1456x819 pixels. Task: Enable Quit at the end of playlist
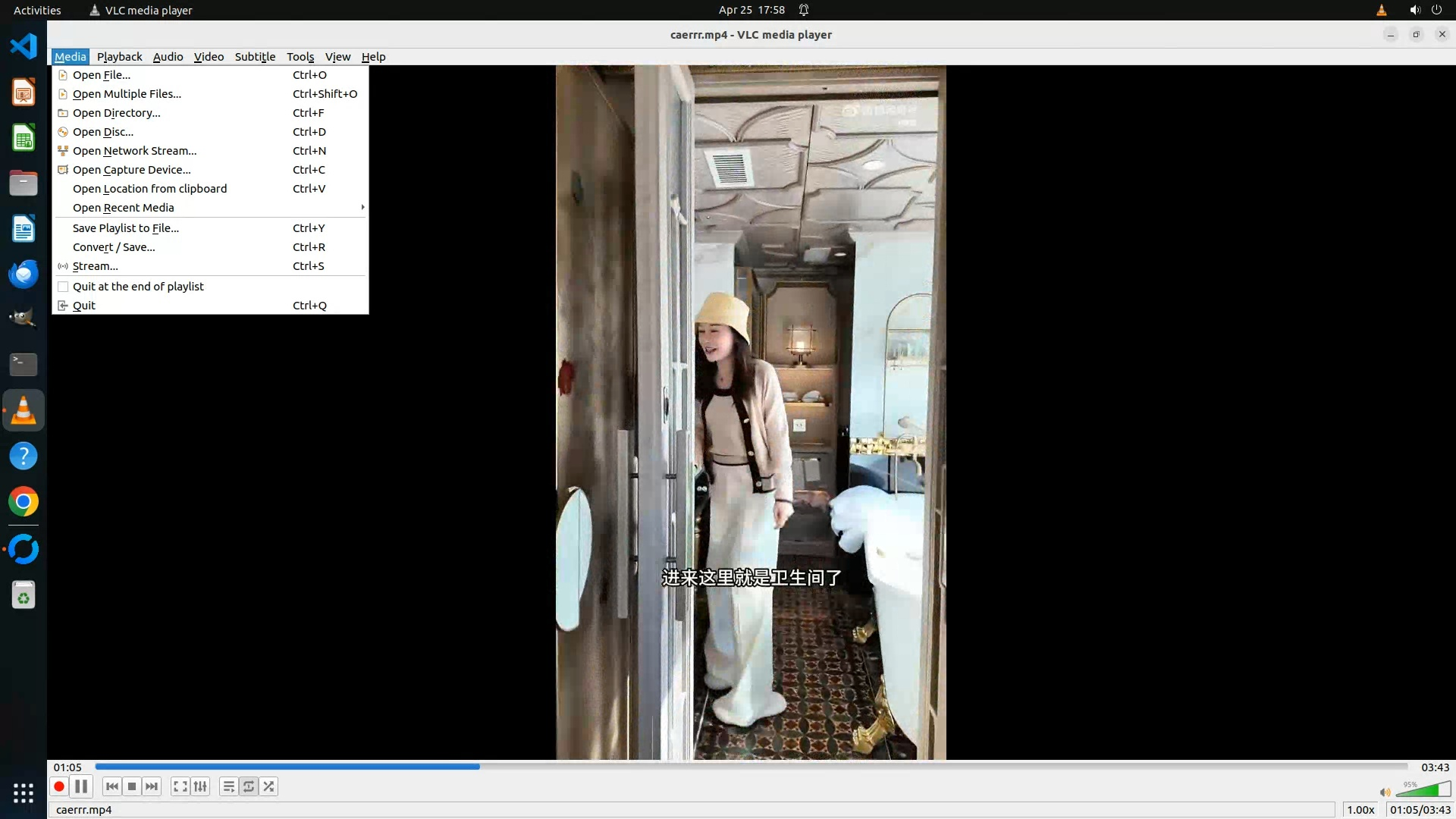coord(138,287)
